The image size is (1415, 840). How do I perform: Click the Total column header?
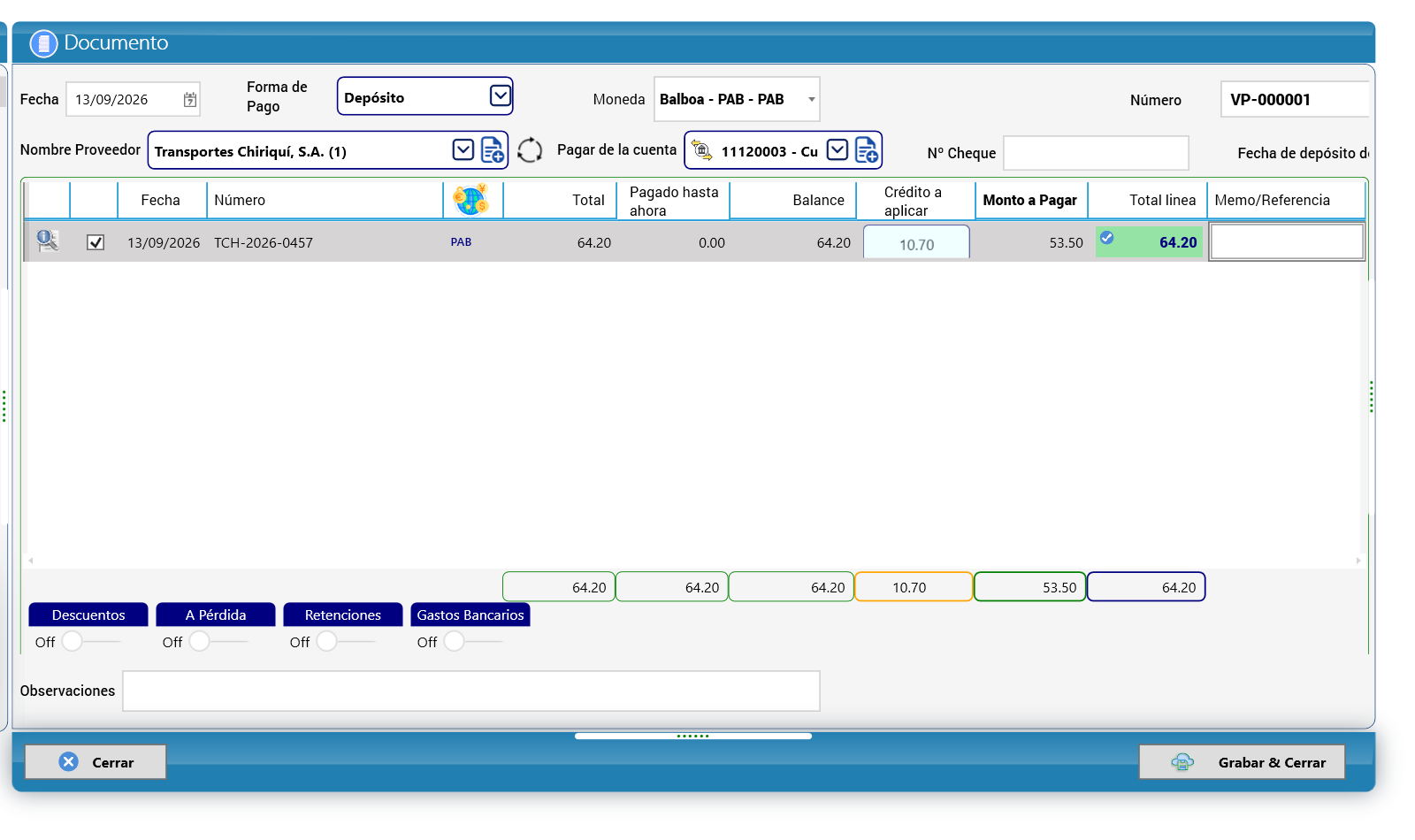[x=559, y=200]
